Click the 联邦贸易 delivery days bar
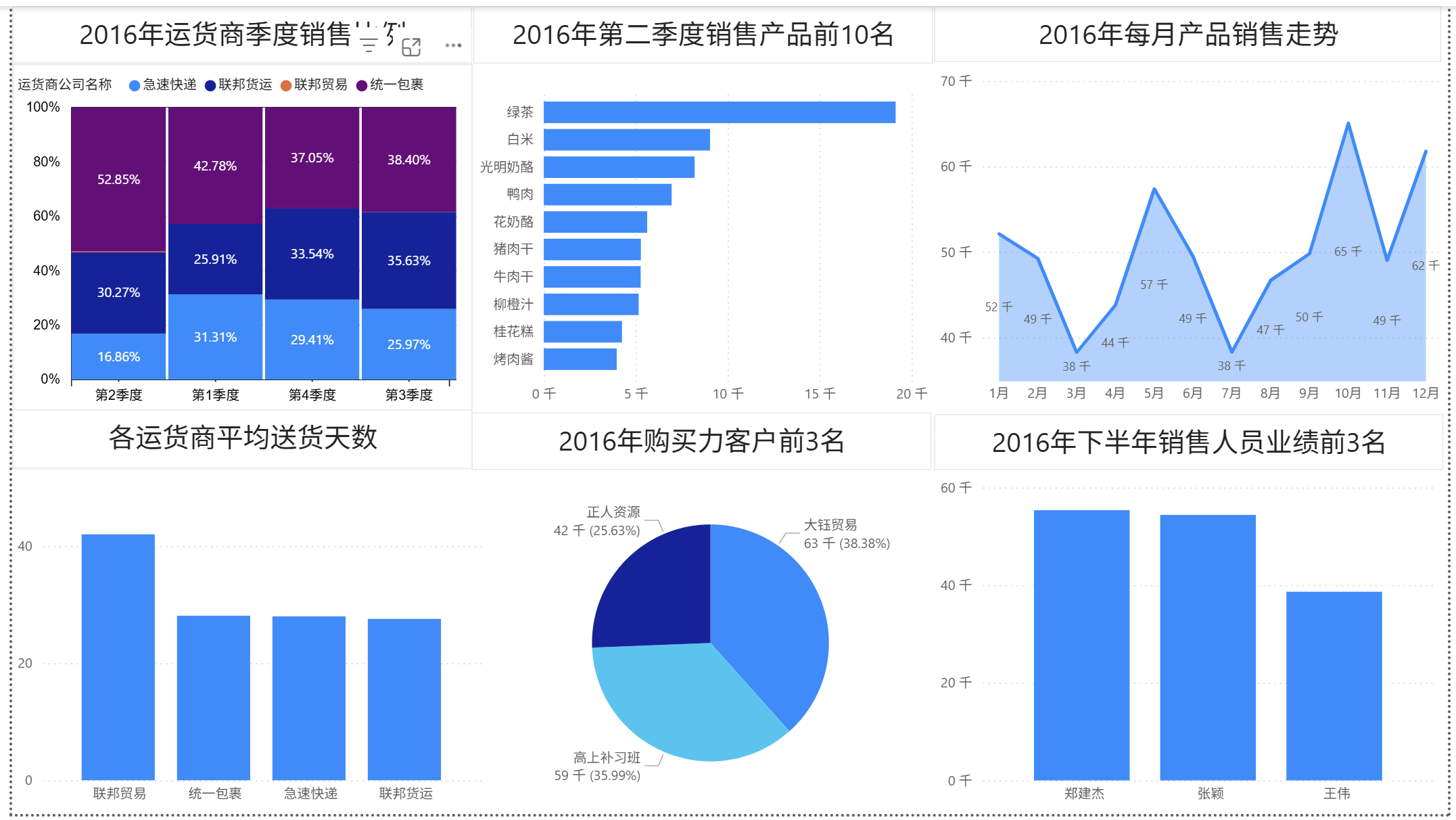 [118, 656]
